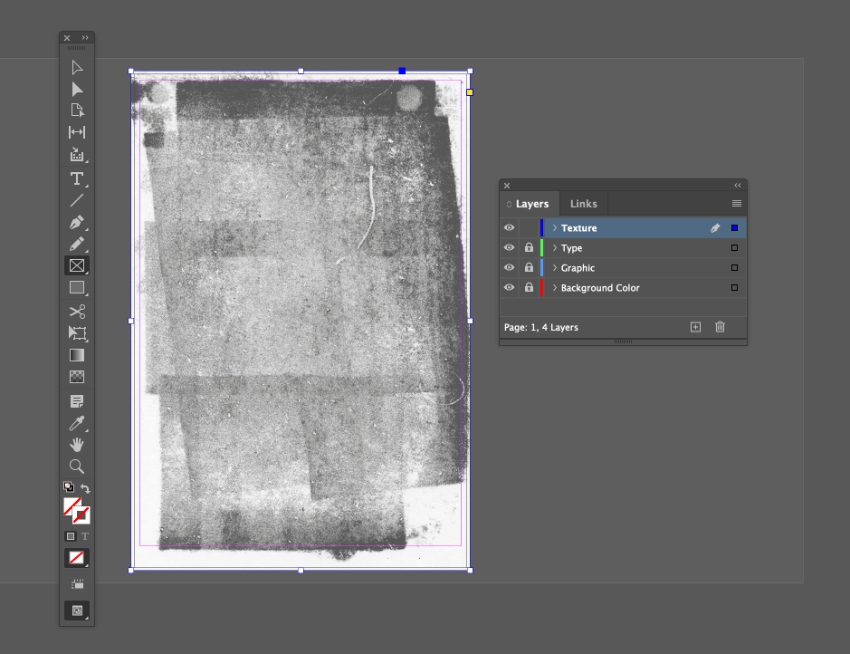Select the Scissors tool
This screenshot has width=850, height=654.
click(76, 311)
